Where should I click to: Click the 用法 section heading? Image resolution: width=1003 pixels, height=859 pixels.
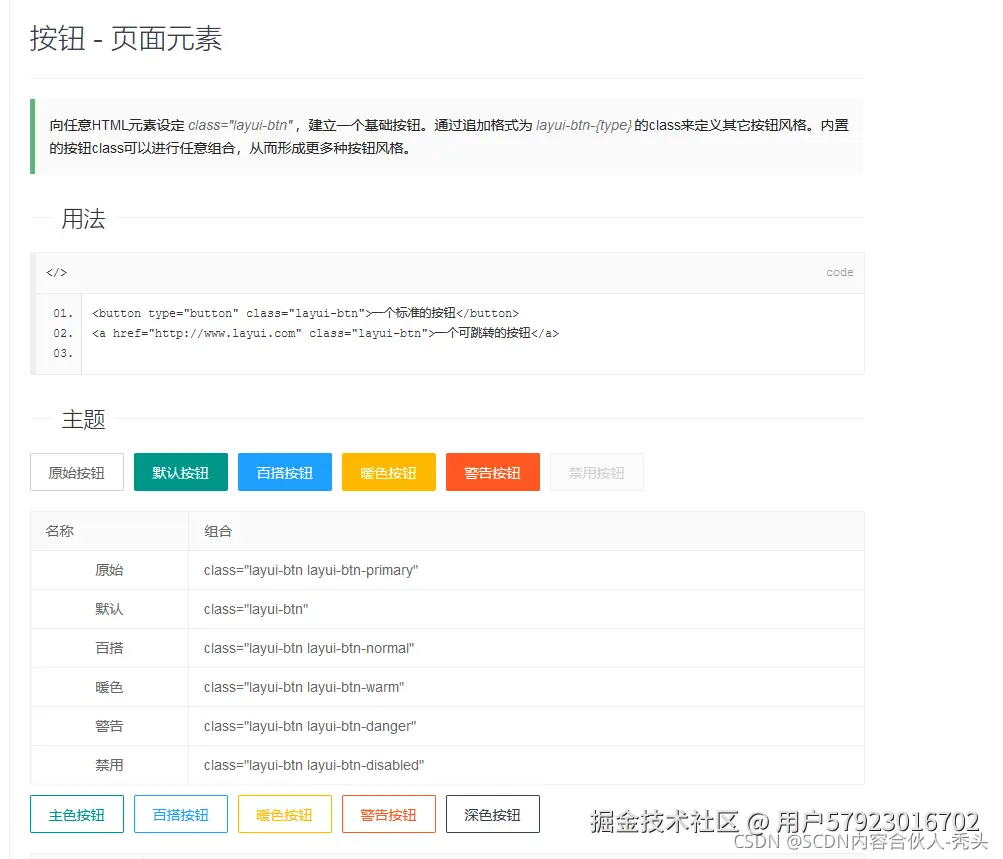pyautogui.click(x=84, y=219)
